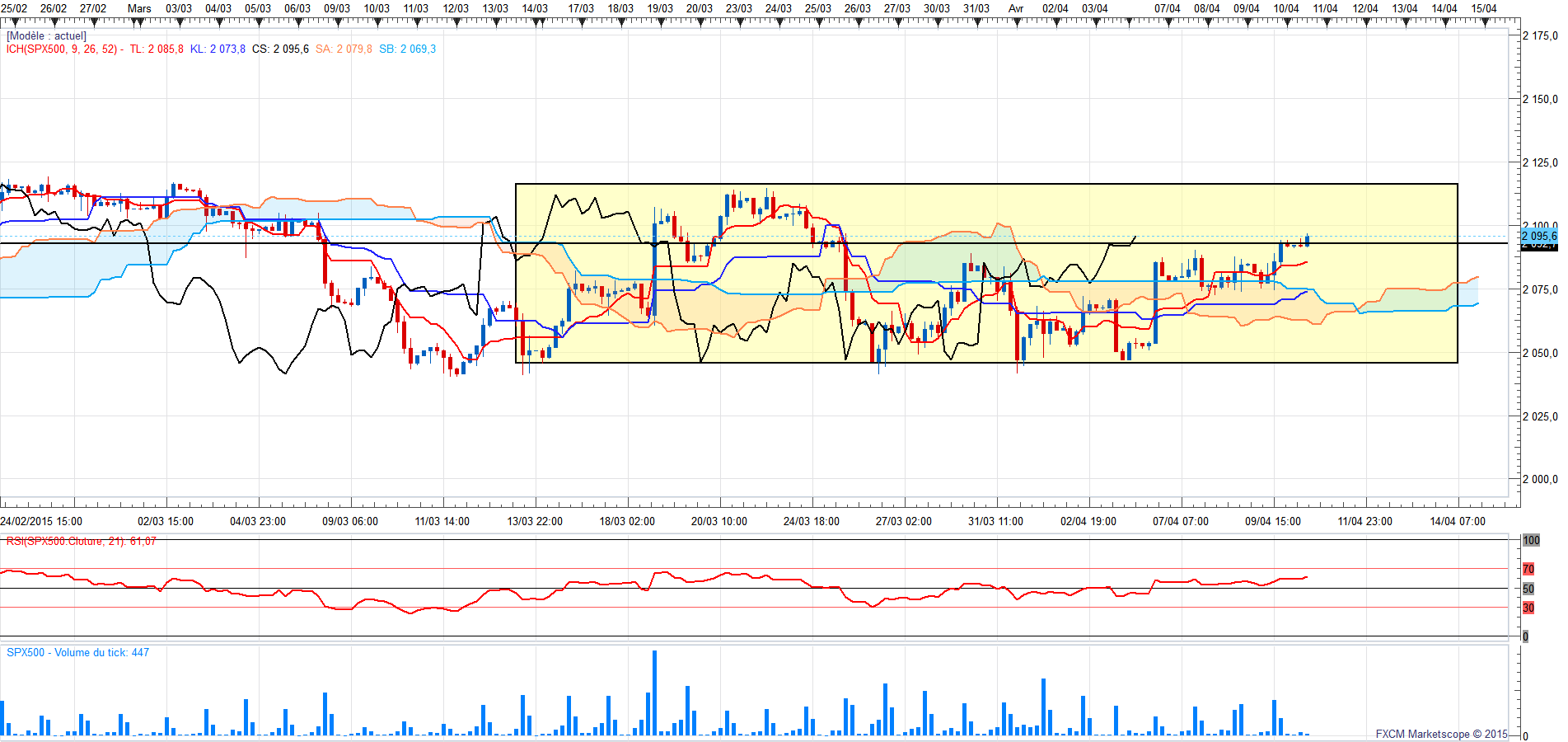This screenshot has width=1568, height=742.
Task: Click the "[Modèle : actuel]" template label
Action: coord(46,36)
